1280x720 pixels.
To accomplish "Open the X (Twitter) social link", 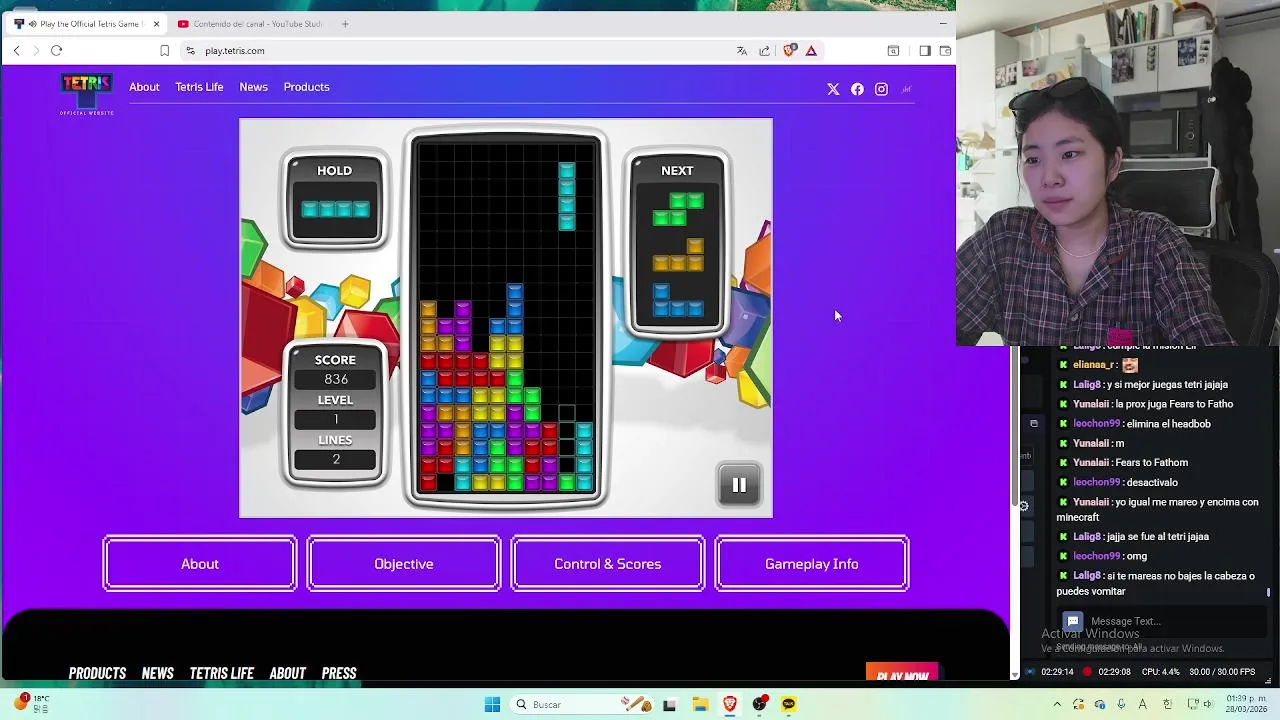I will 833,89.
